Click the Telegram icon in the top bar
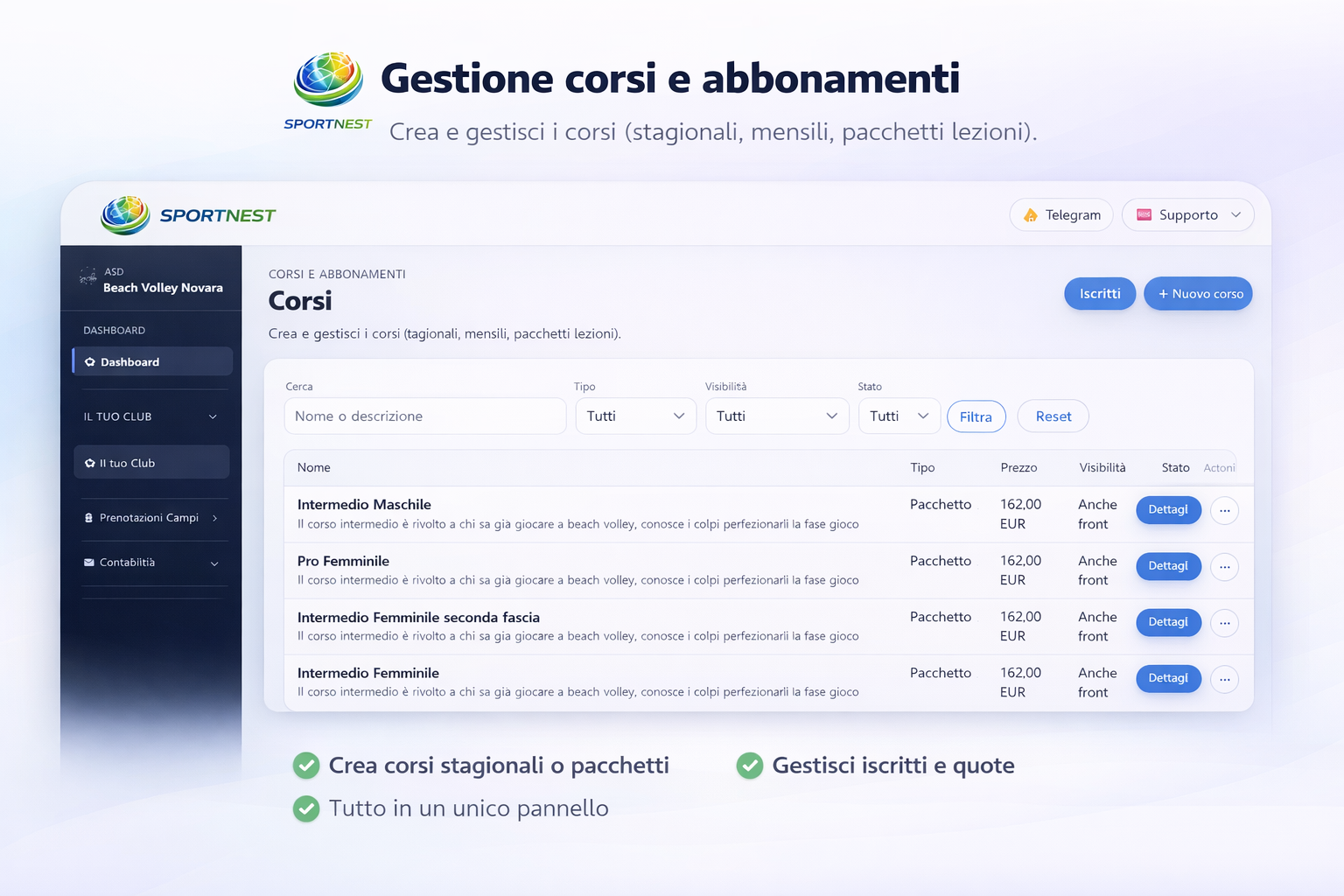 1031,214
